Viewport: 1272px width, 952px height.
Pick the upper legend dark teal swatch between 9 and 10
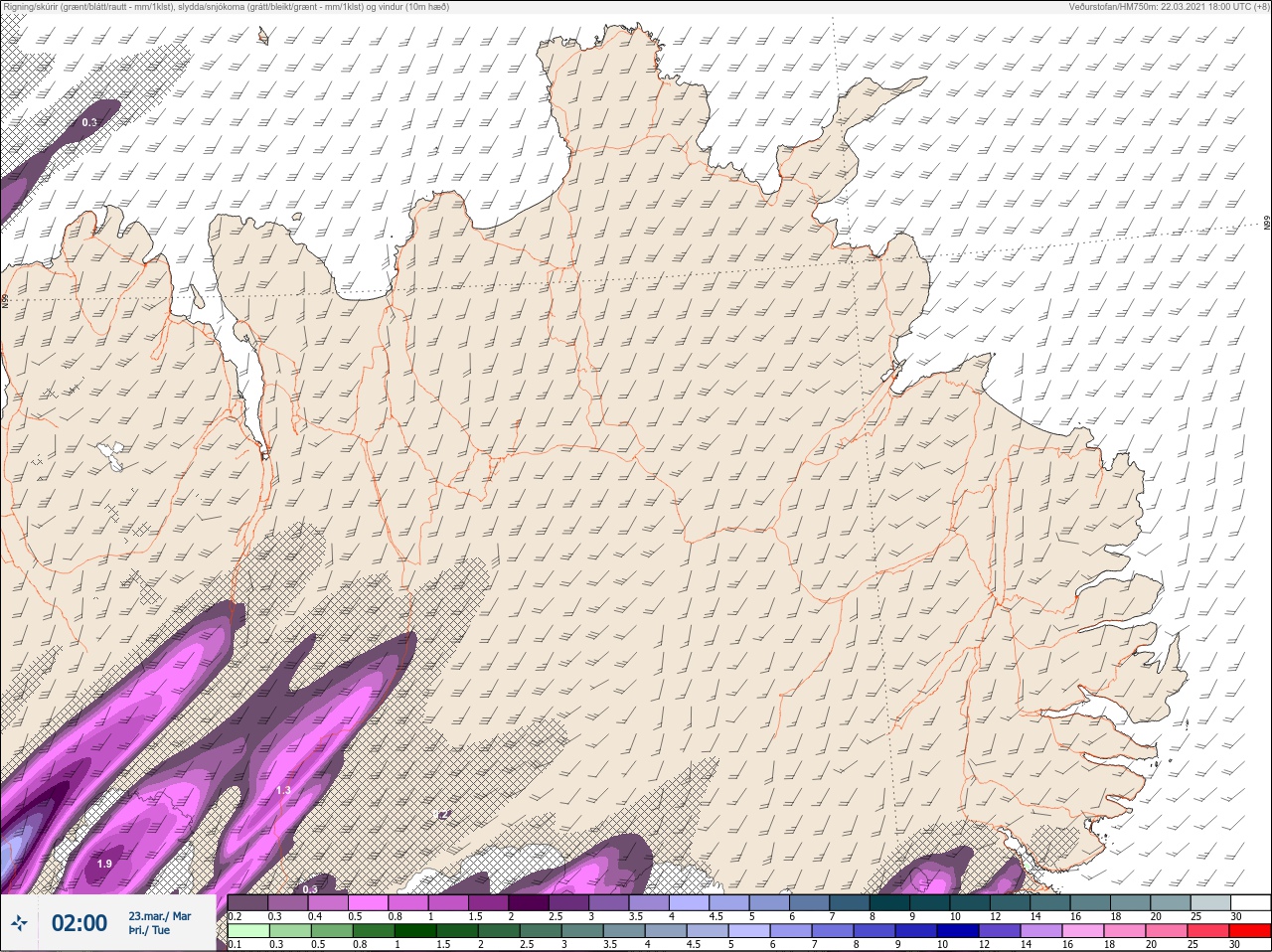[930, 903]
